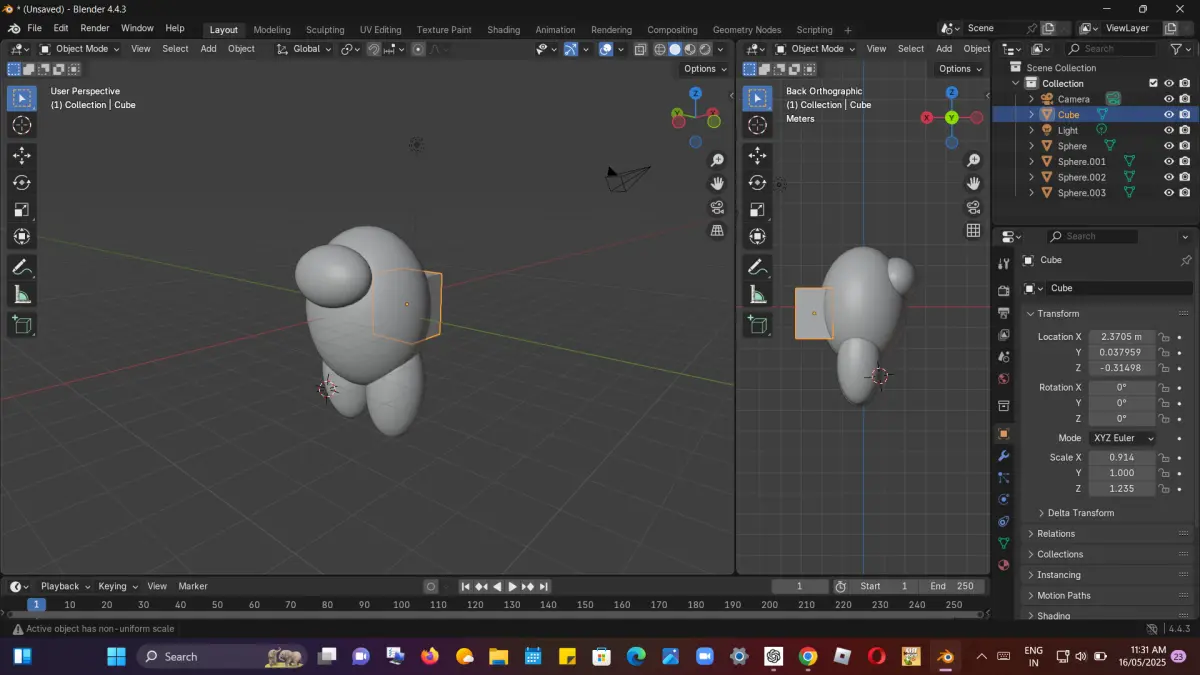Screen dimensions: 1200x675
Task: Switch to rendered viewport shading in left viewport
Action: [x=706, y=48]
